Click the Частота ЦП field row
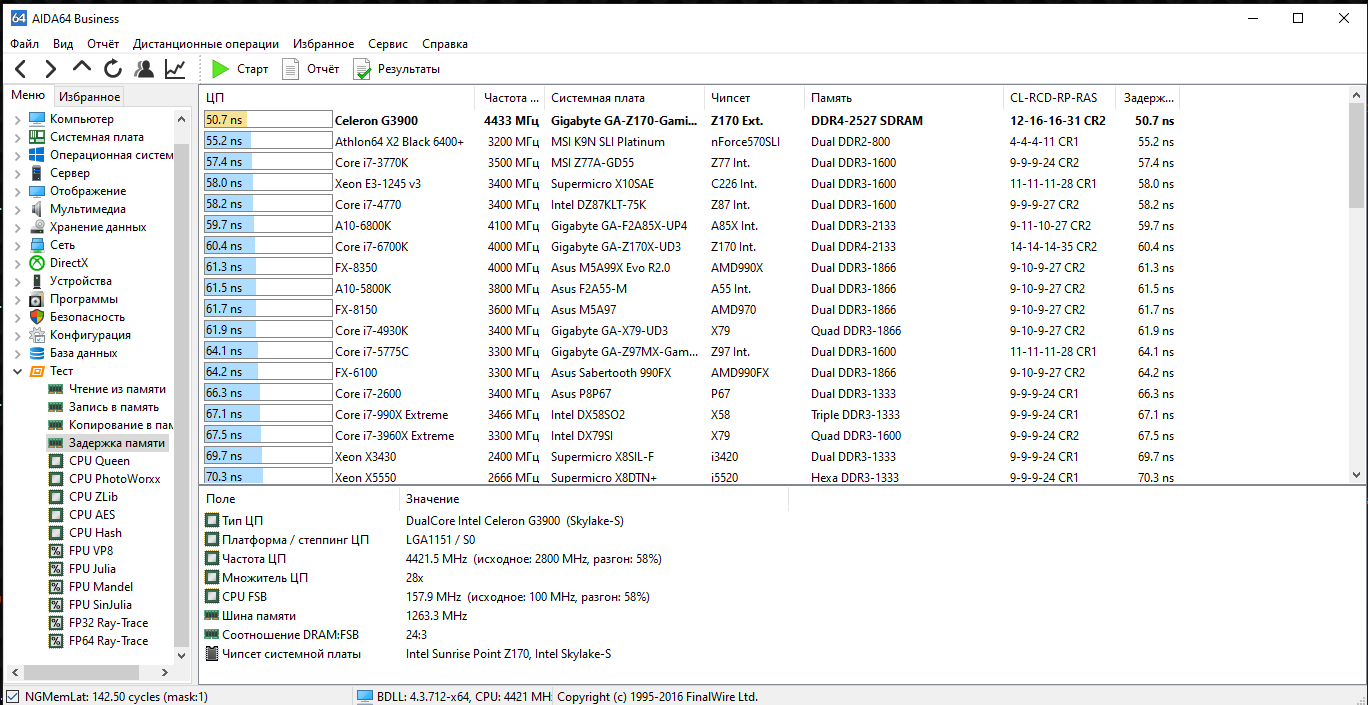Screen dimensions: 1368x705 coord(496,559)
